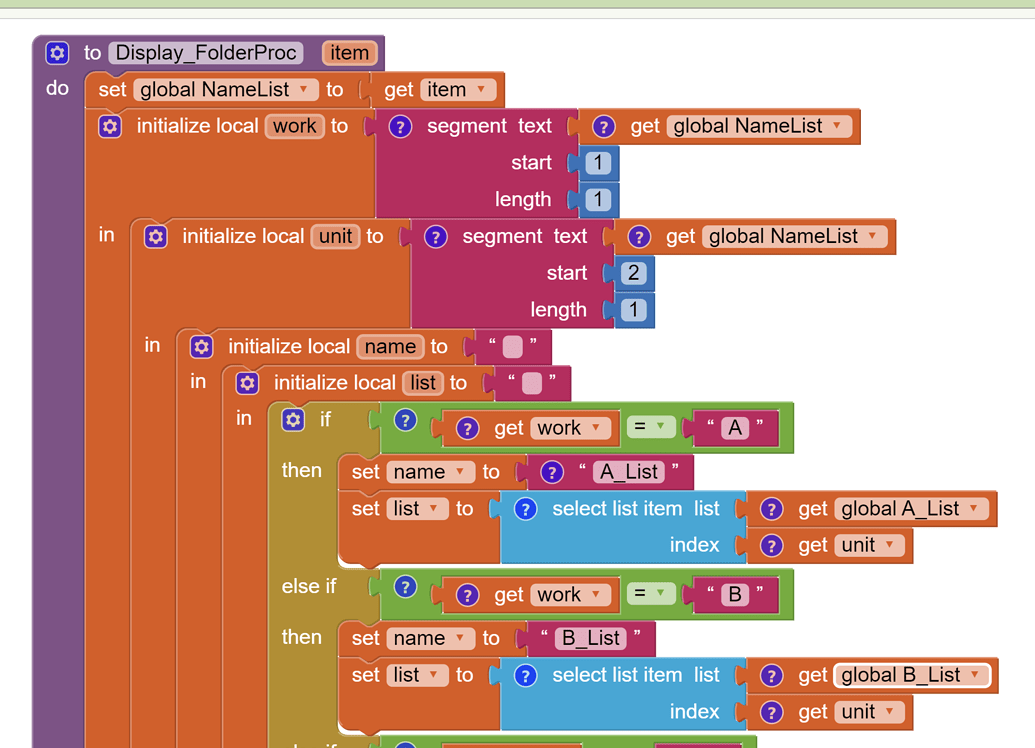
Task: Click the start value 2 number field
Action: coord(633,273)
